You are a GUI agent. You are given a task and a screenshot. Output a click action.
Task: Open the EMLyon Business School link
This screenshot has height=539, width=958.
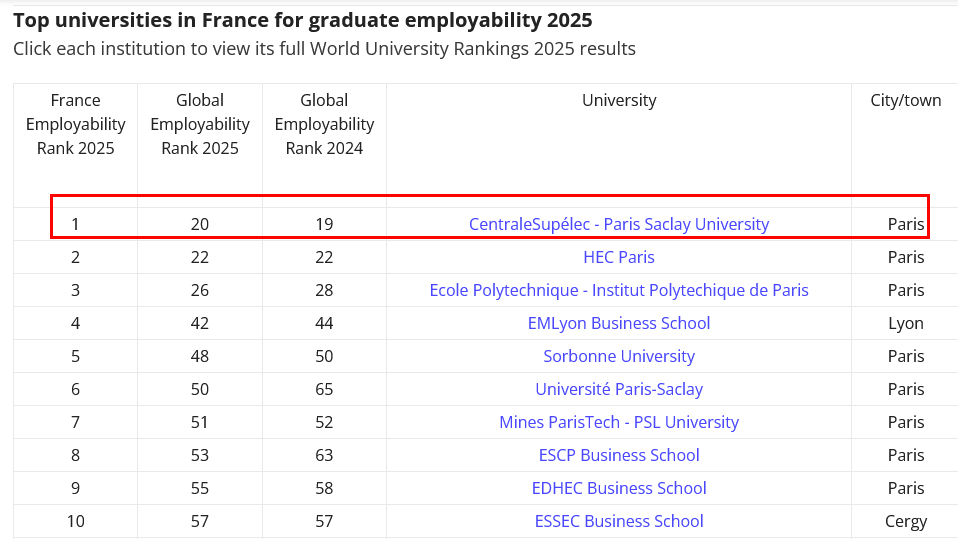pos(618,323)
